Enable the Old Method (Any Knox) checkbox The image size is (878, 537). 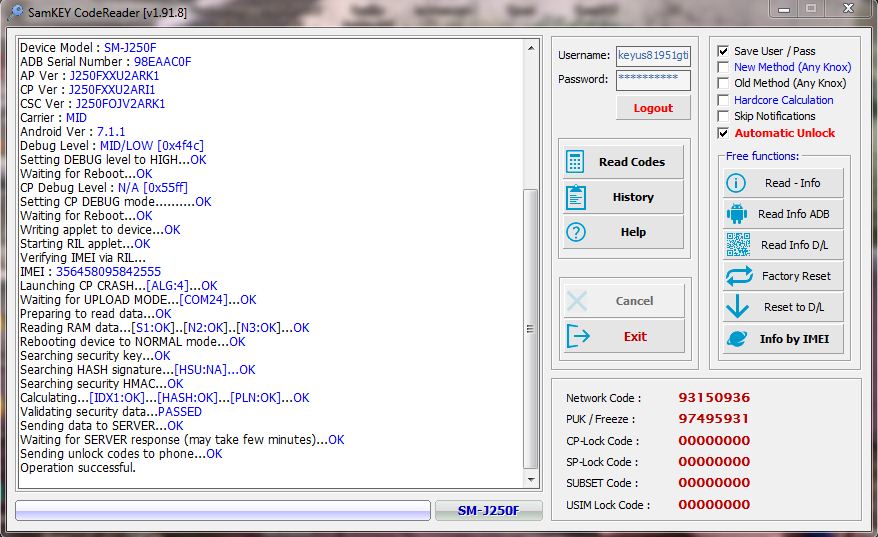click(x=723, y=83)
